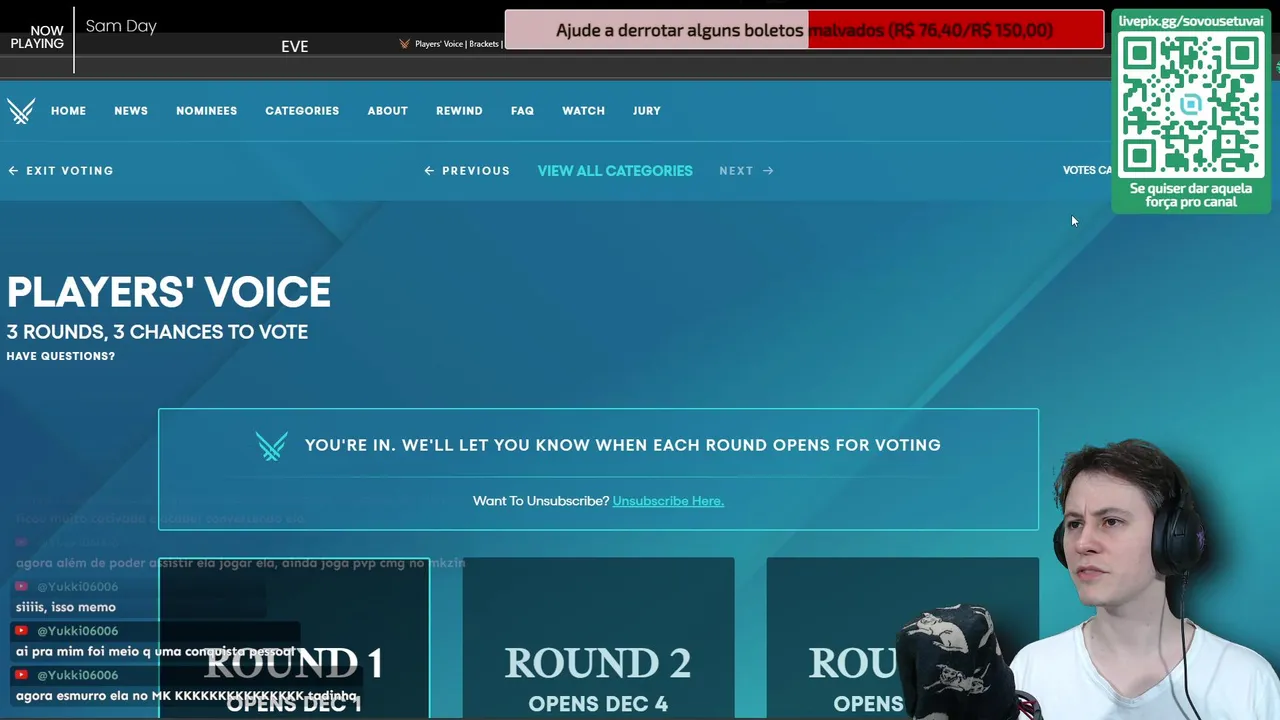This screenshot has width=1280, height=720.
Task: Click The Game Awards logo icon
Action: click(21, 111)
